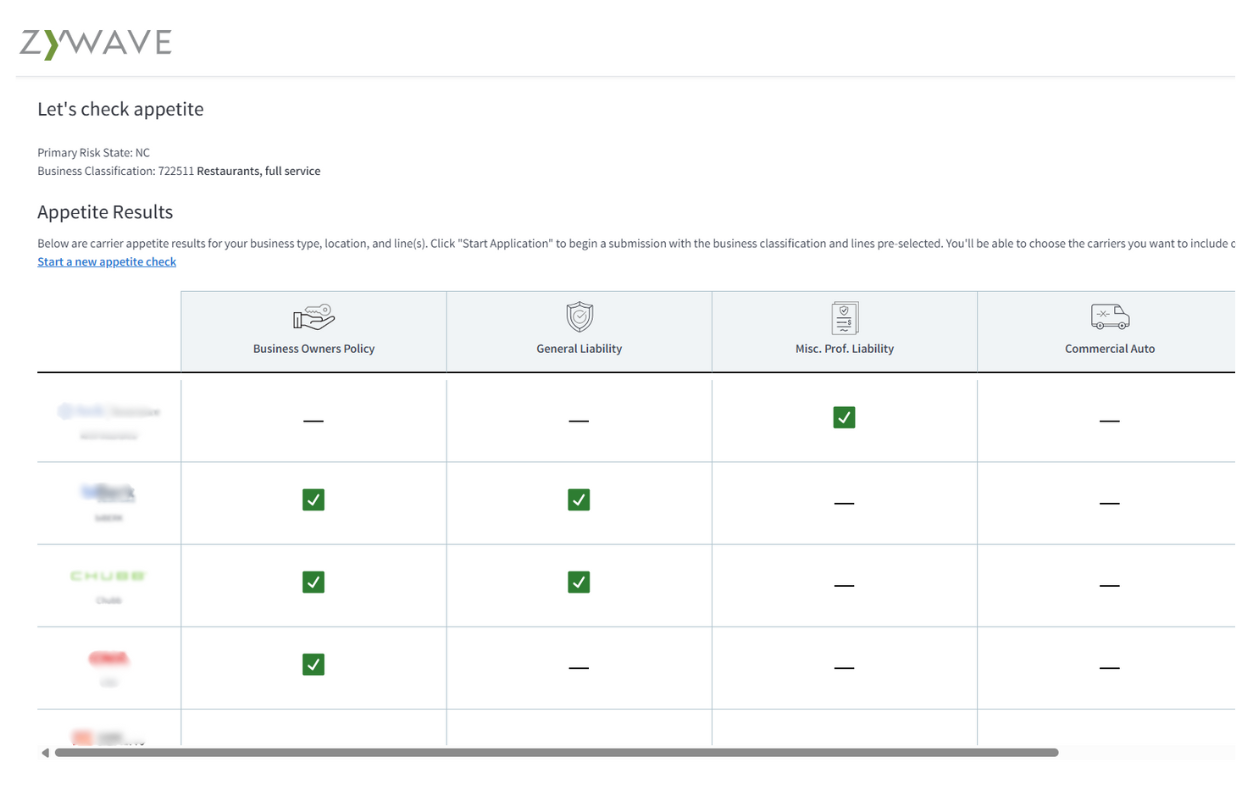
Task: Click Chubb's General Liability checkmark
Action: (x=579, y=582)
